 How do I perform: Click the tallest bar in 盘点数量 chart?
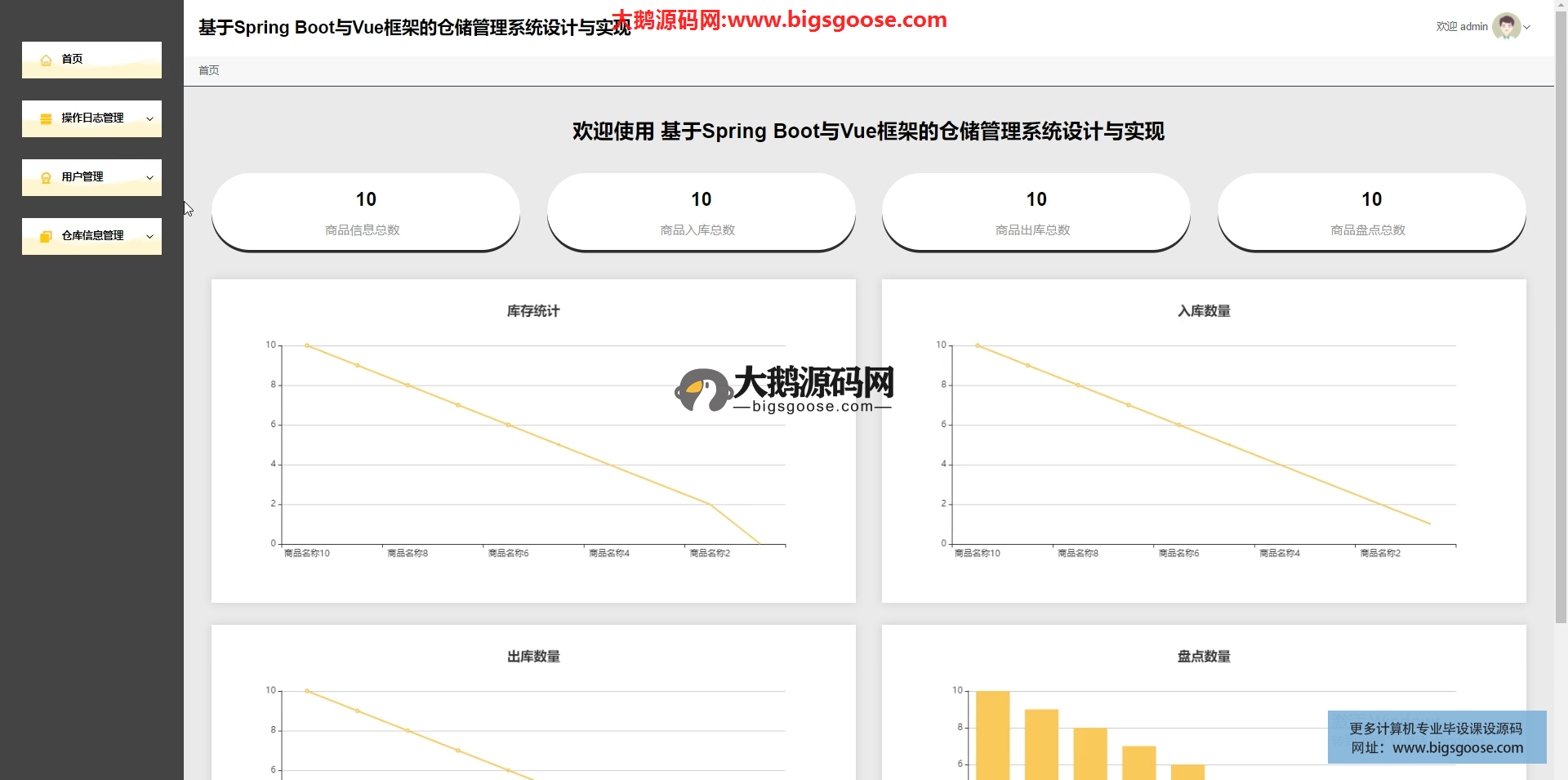coord(992,735)
